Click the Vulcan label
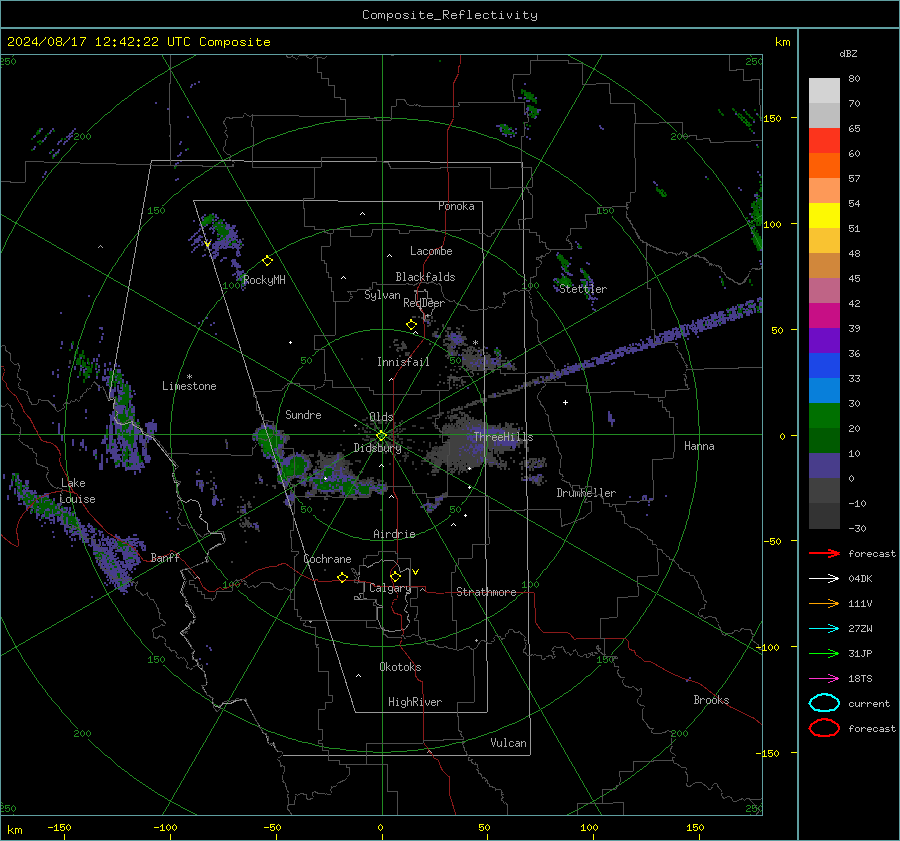900x841 pixels. click(x=509, y=743)
